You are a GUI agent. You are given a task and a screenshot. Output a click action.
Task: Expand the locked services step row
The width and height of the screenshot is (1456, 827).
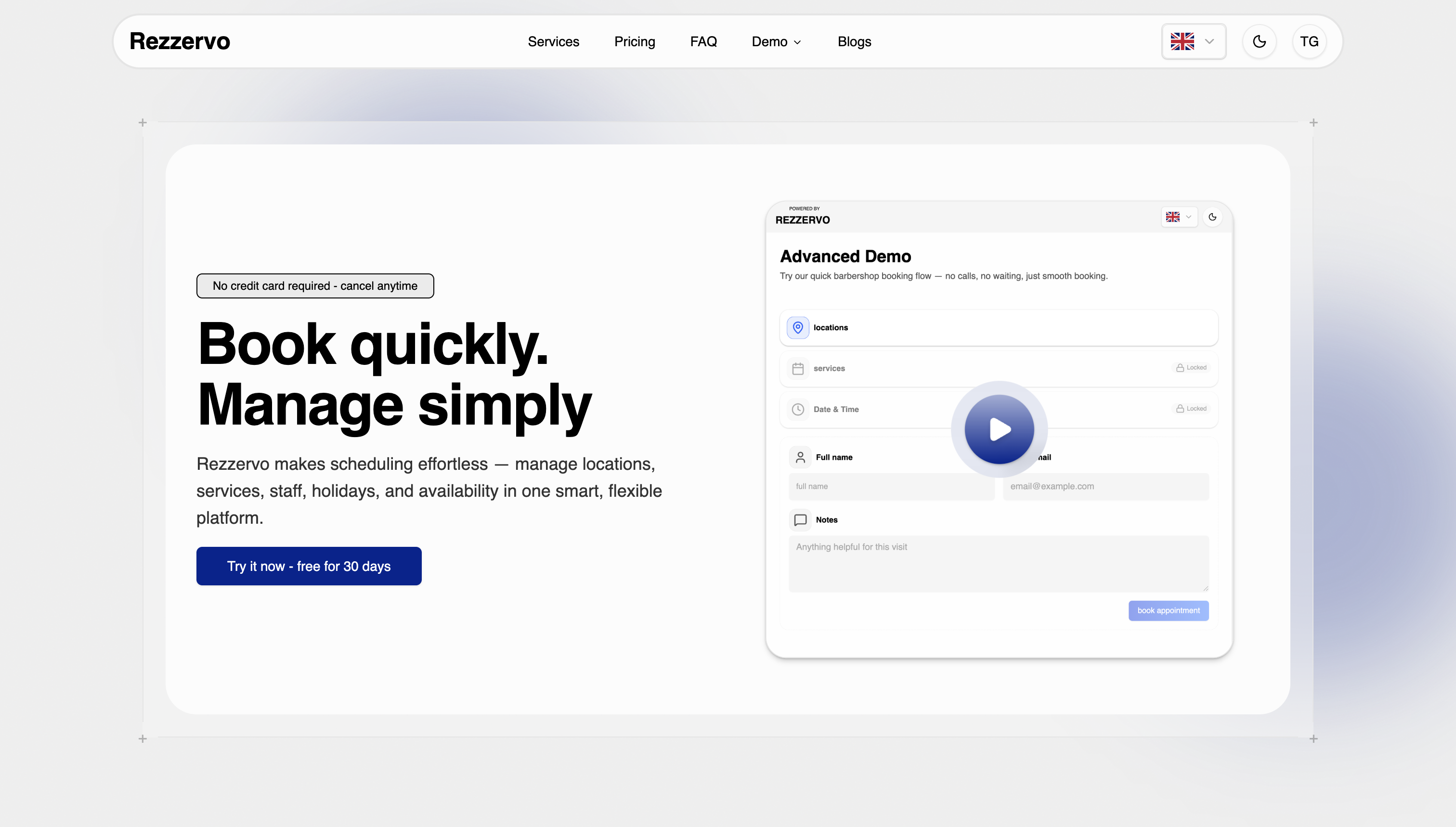pyautogui.click(x=999, y=369)
